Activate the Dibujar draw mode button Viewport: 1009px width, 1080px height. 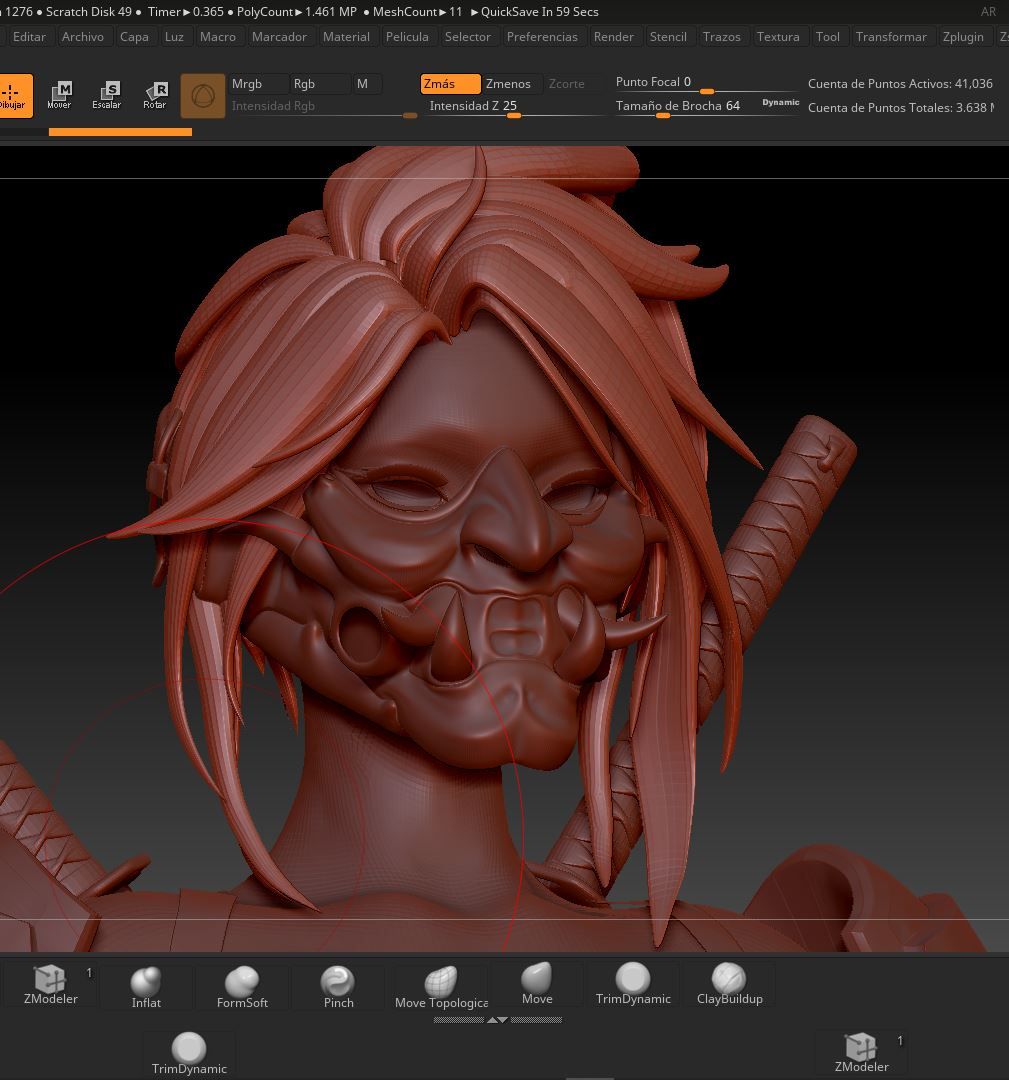(x=14, y=96)
